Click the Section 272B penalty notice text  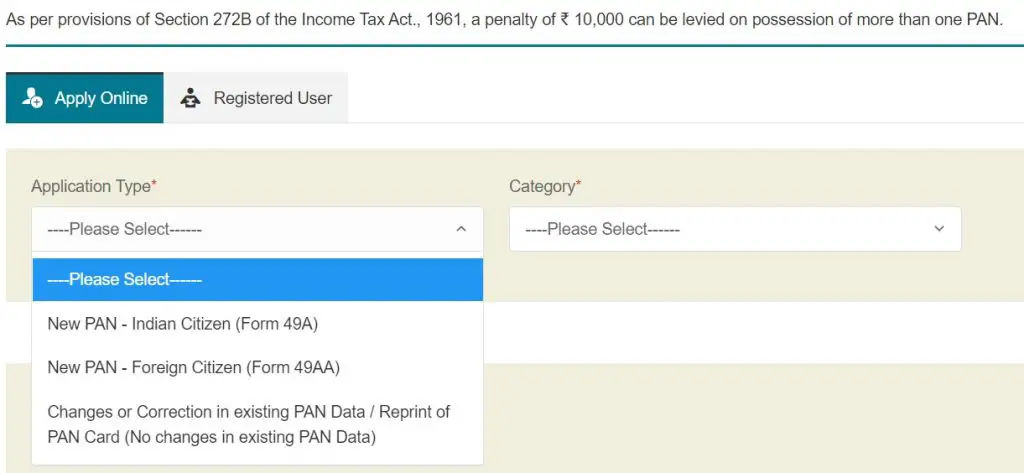tap(504, 20)
